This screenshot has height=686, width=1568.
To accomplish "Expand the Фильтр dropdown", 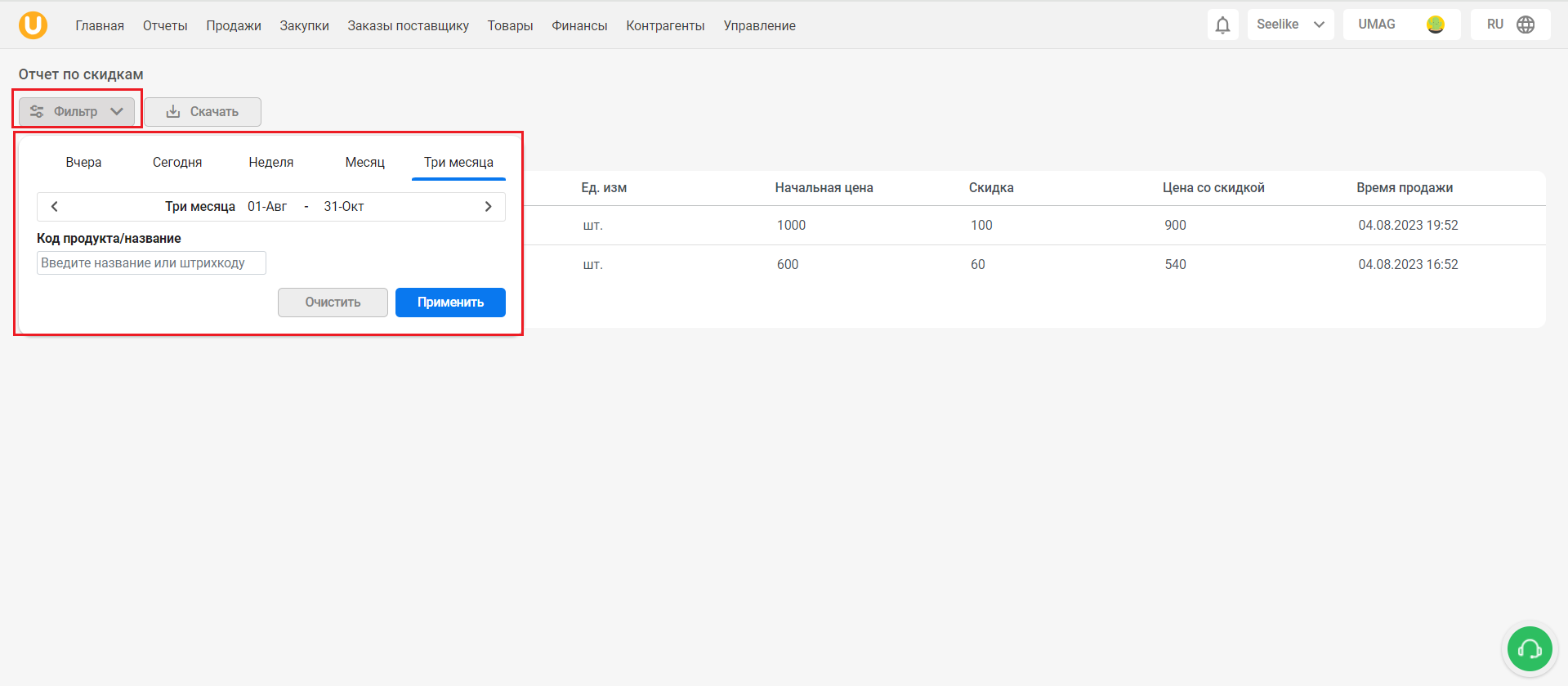I will tap(77, 112).
